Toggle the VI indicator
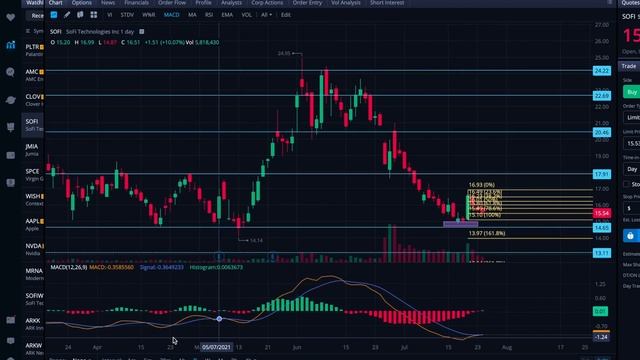The width and height of the screenshot is (640, 360). point(109,15)
